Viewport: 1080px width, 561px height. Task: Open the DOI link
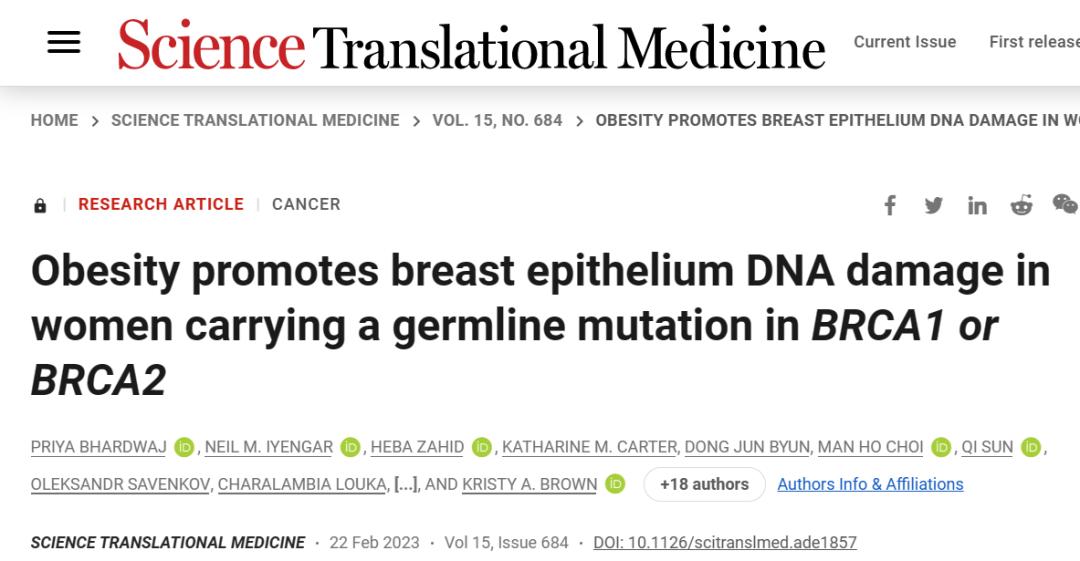725,542
